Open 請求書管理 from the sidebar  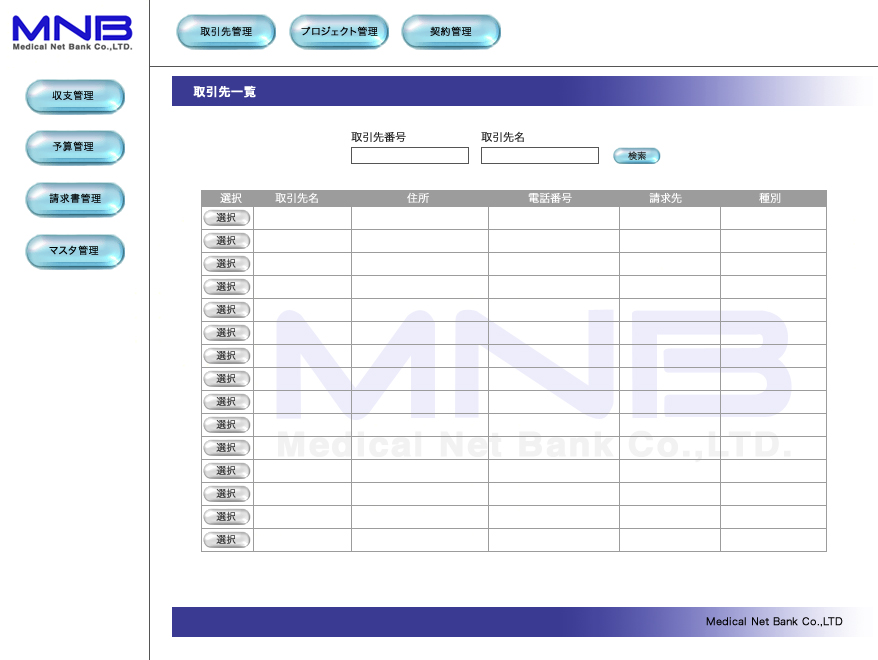74,199
